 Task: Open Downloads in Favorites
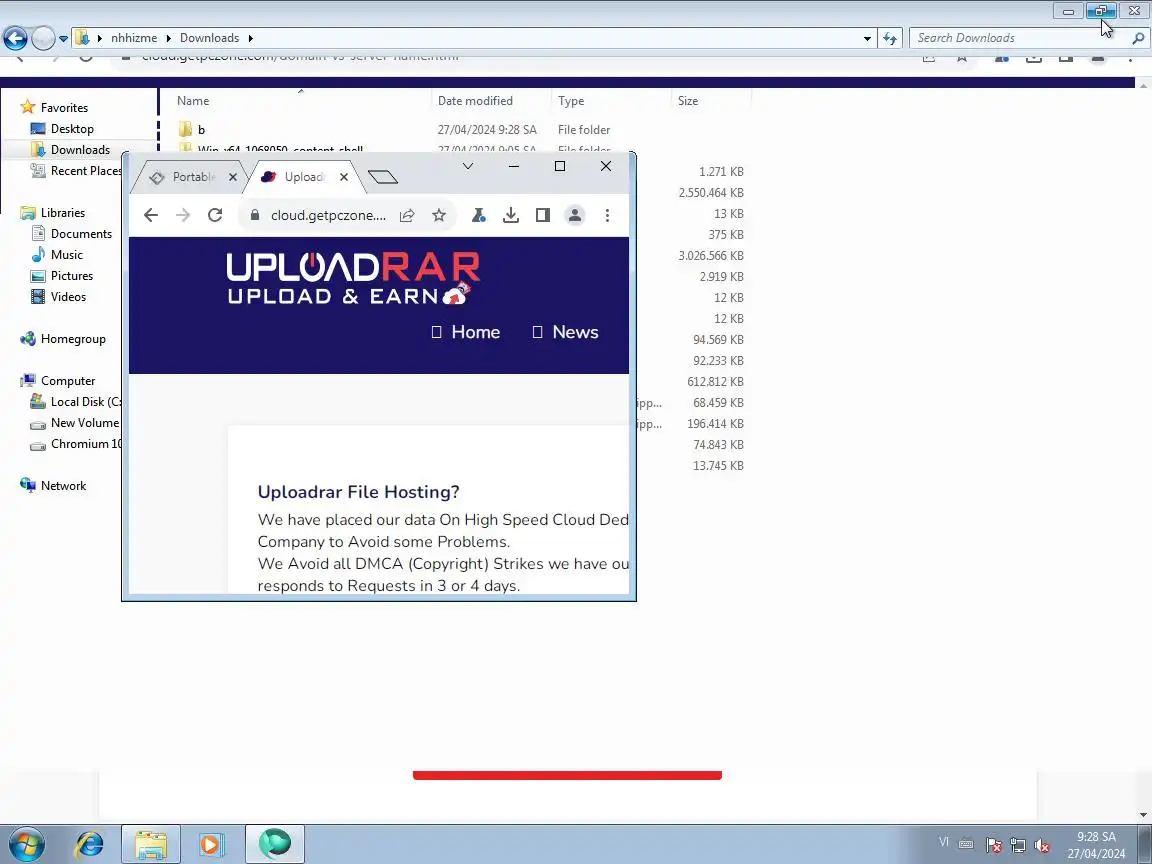80,150
